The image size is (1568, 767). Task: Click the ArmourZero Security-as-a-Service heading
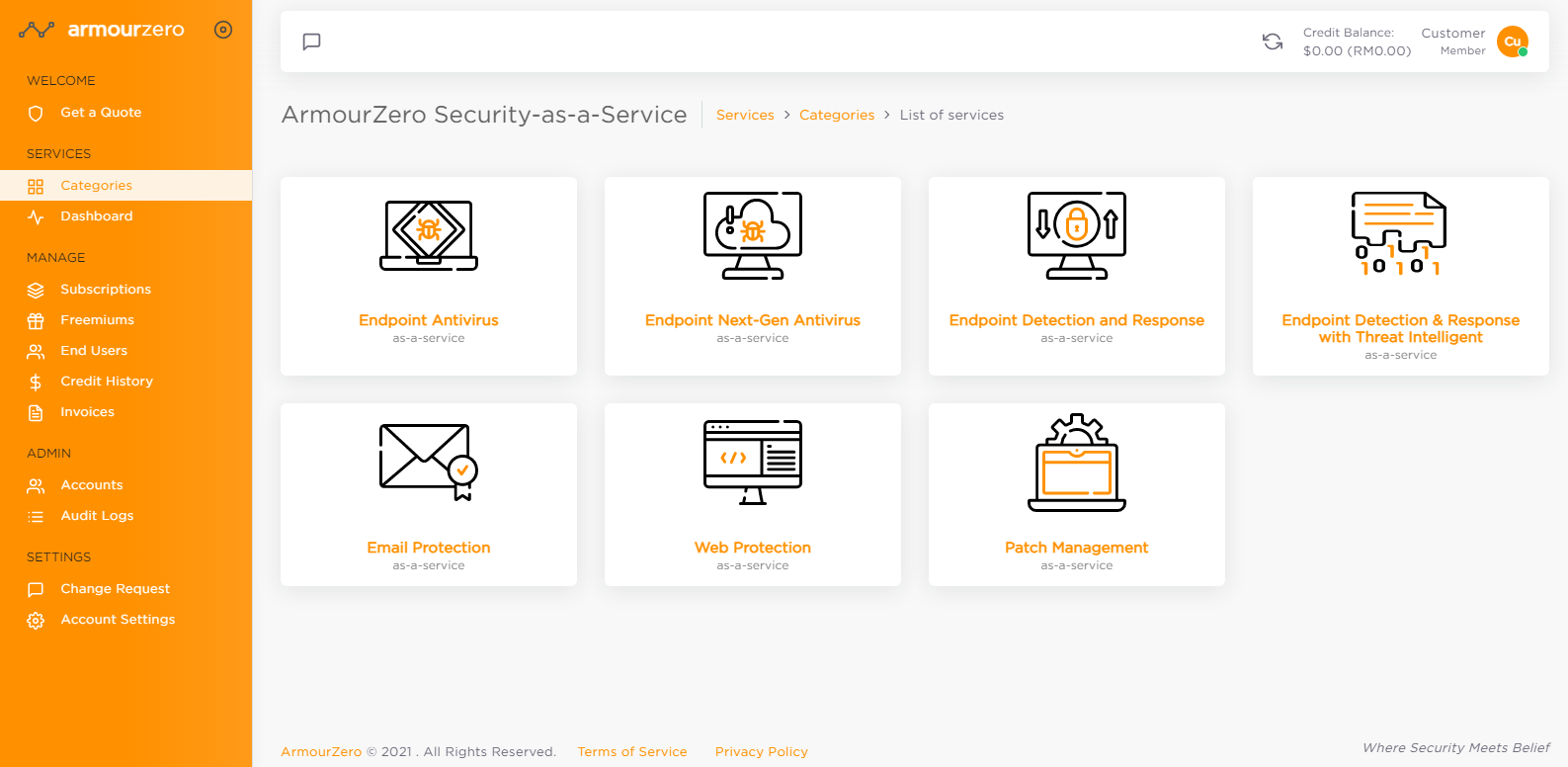pos(484,115)
